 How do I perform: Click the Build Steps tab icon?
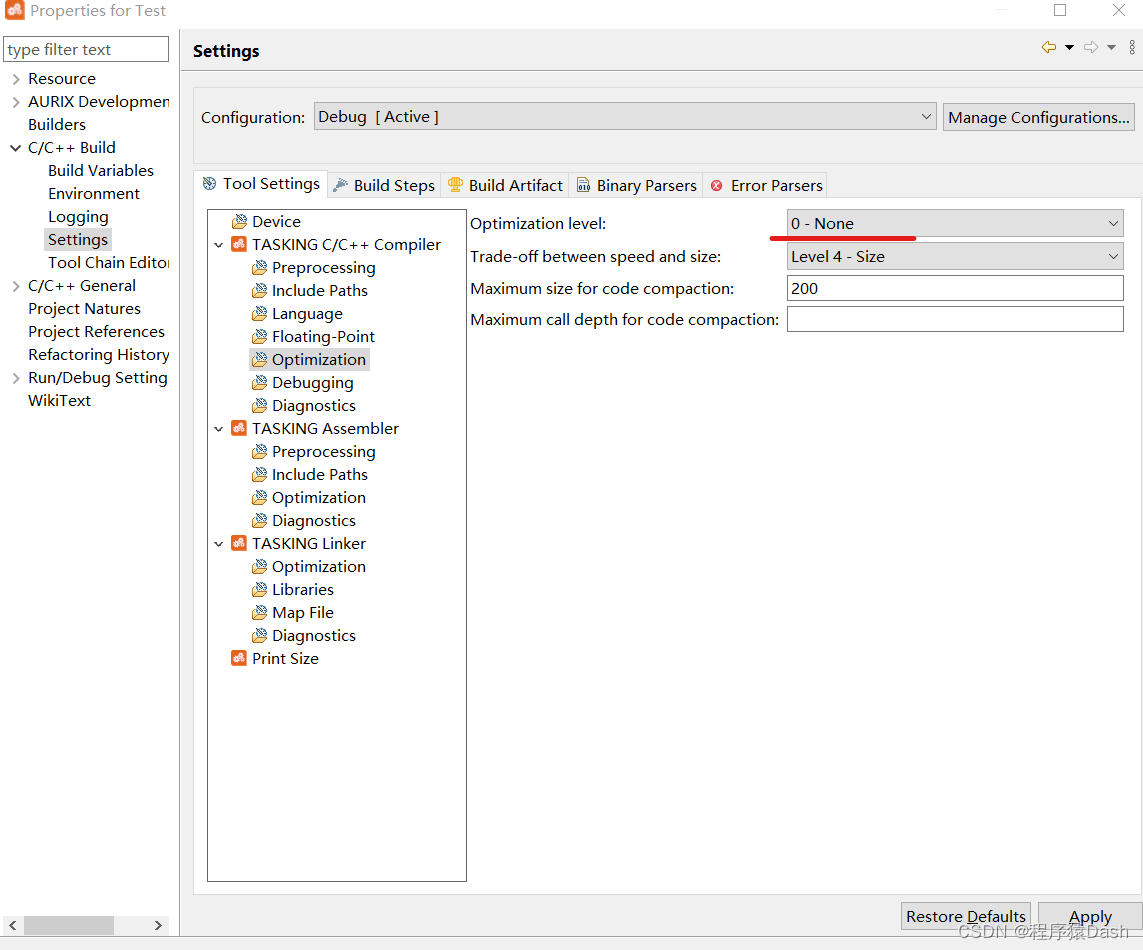click(x=340, y=186)
